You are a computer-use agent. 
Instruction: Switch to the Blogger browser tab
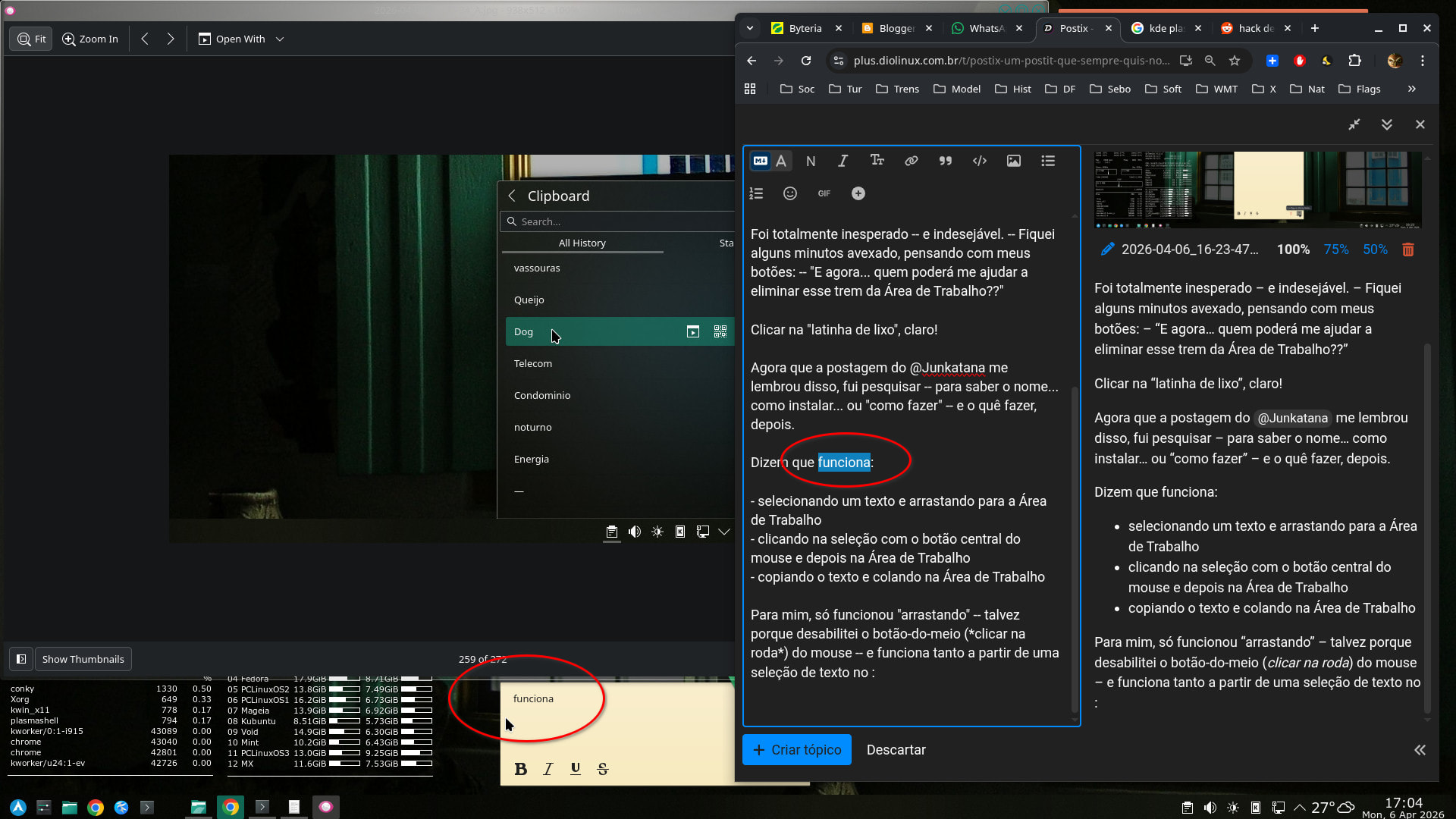click(x=896, y=28)
